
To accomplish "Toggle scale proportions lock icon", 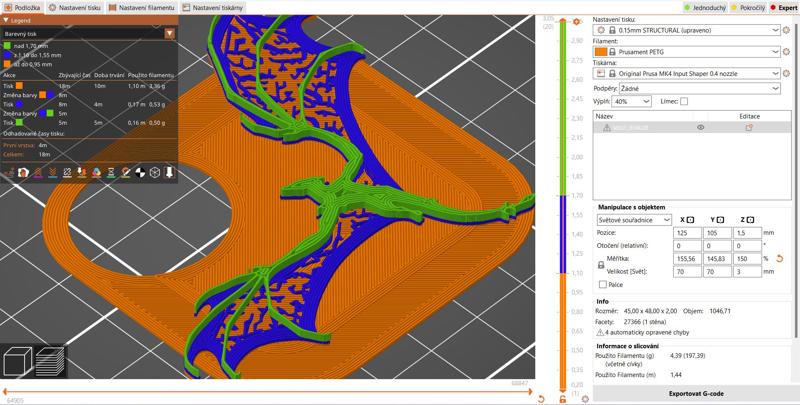I will tap(601, 265).
